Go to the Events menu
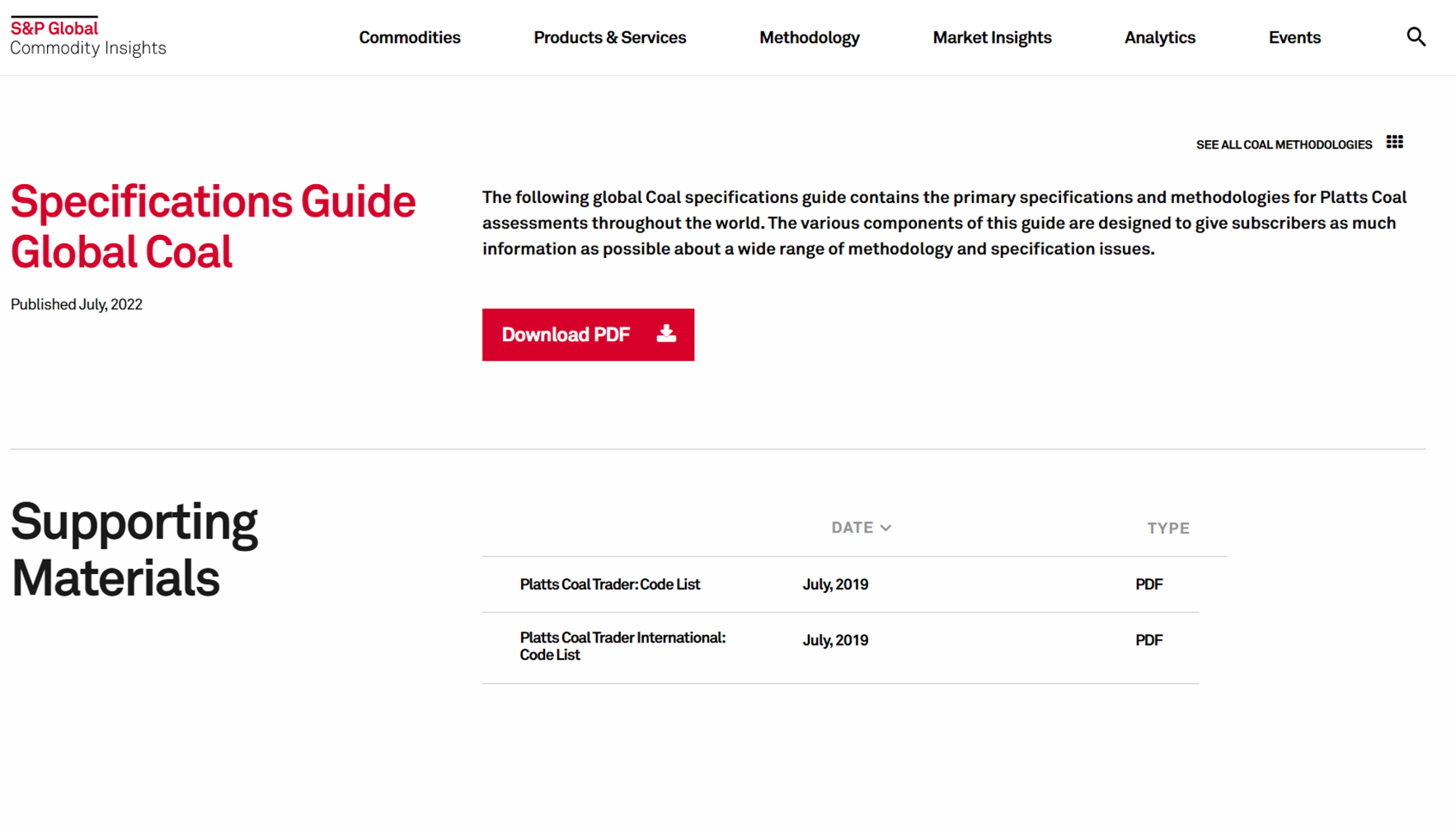The image size is (1456, 828). point(1294,37)
